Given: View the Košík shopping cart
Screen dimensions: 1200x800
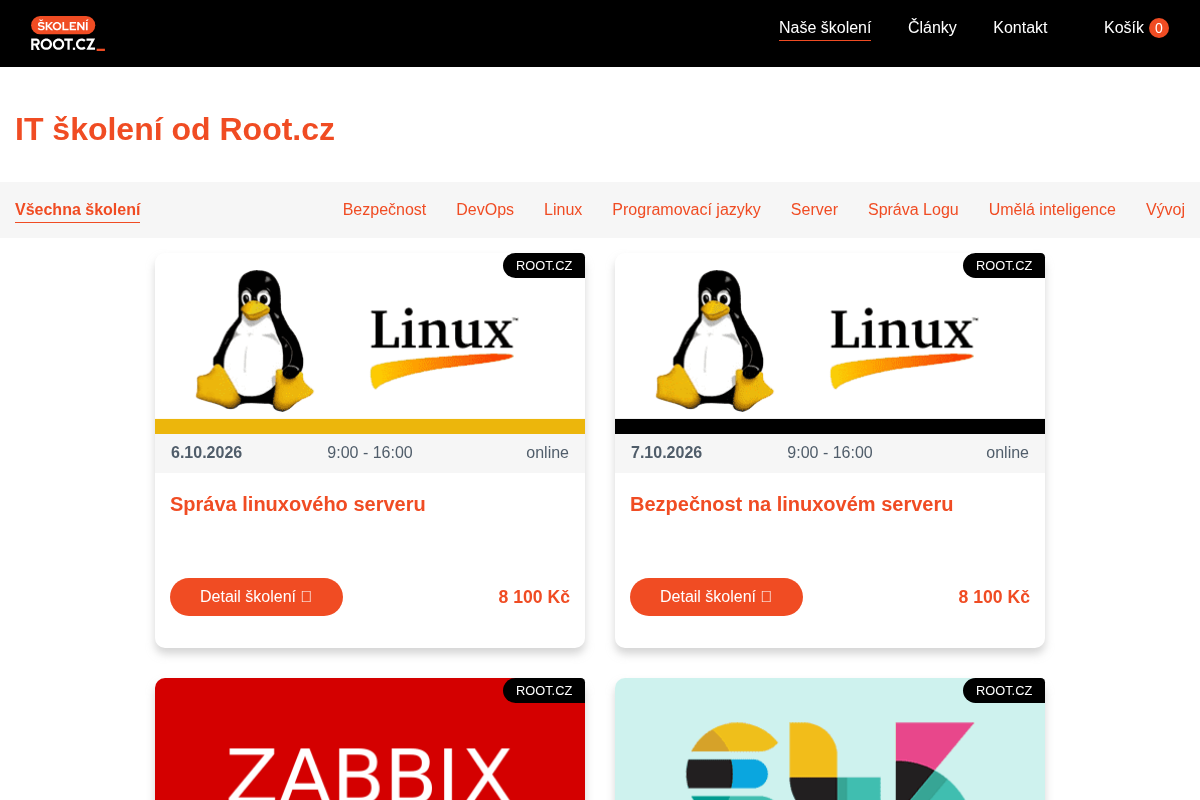Looking at the screenshot, I should (x=1136, y=28).
